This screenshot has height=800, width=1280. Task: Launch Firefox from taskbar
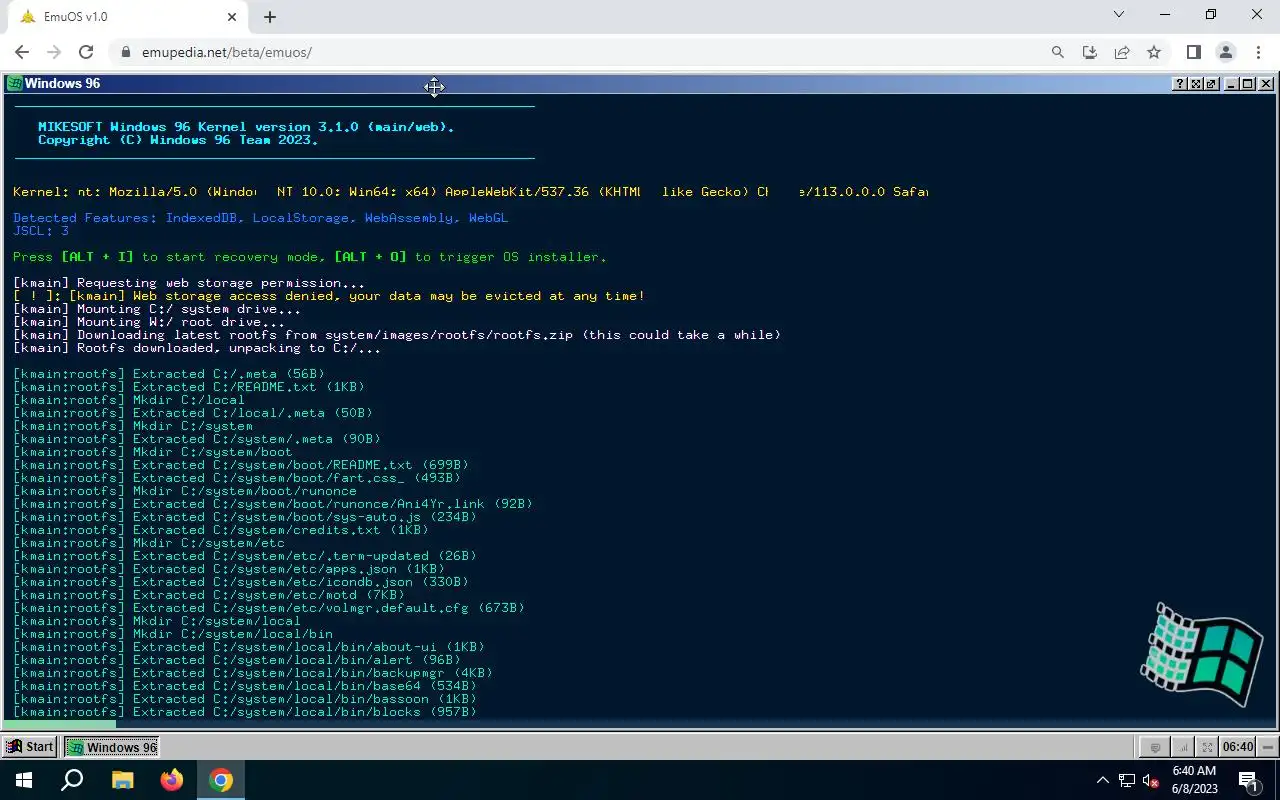[x=171, y=780]
